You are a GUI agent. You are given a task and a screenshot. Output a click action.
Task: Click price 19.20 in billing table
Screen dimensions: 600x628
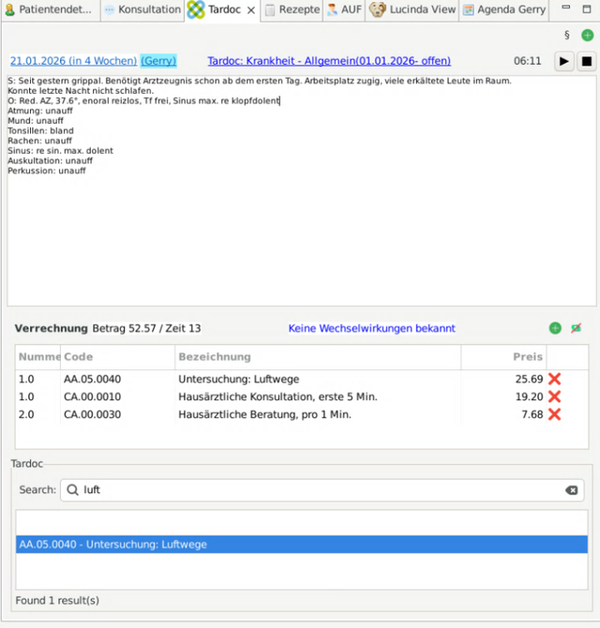click(x=529, y=397)
